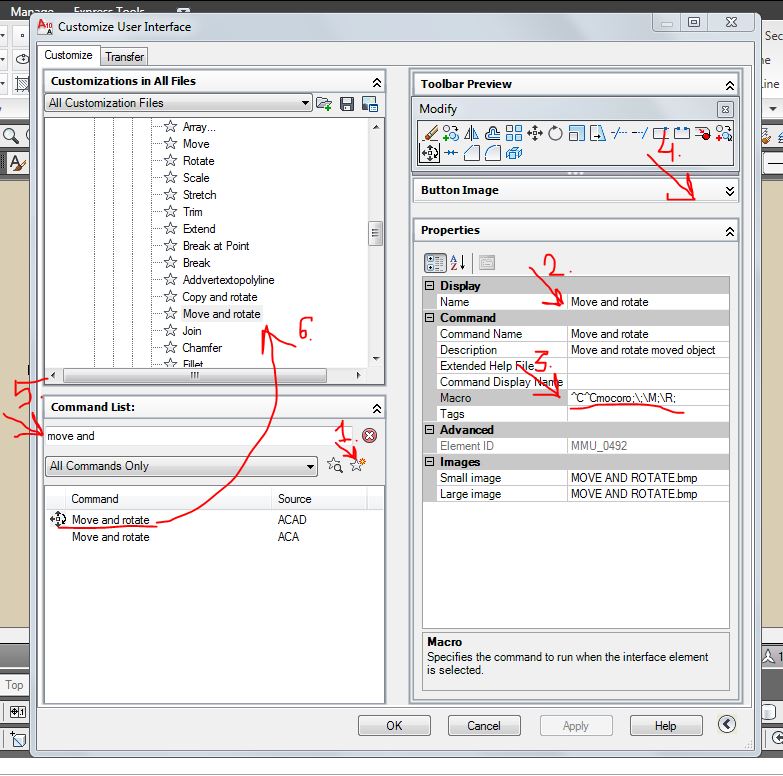This screenshot has width=783, height=776.
Task: Collapse the Display property category
Action: pyautogui.click(x=429, y=286)
